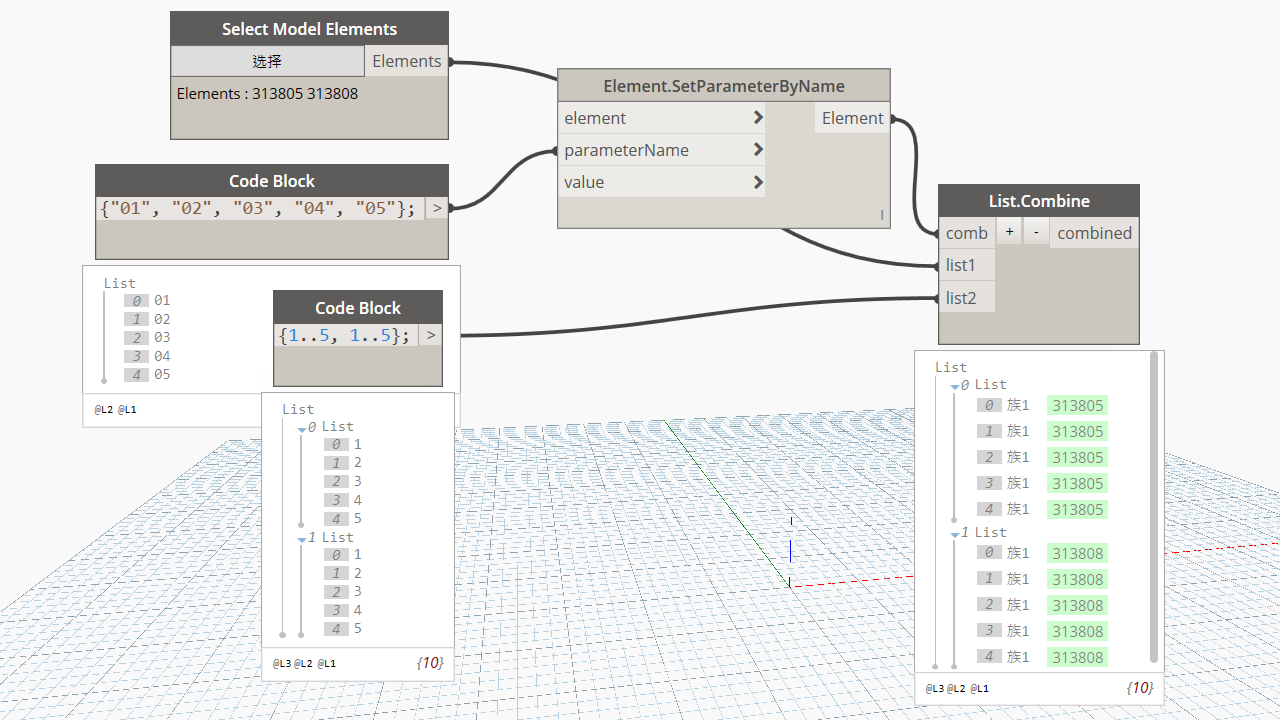The width and height of the screenshot is (1280, 720).
Task: Click the "Elements : 313805 313808" text
Action: tap(267, 94)
